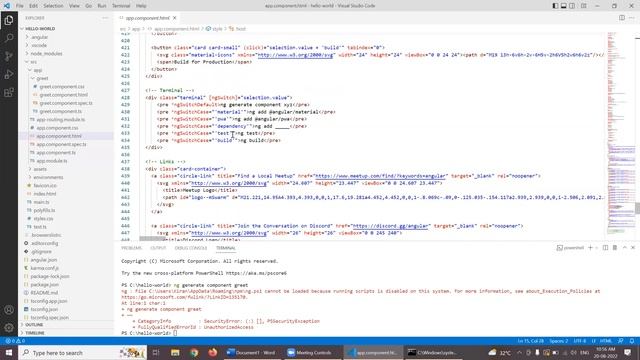The image size is (640, 360).
Task: Expand the node_modules folder
Action: pyautogui.click(x=66, y=53)
